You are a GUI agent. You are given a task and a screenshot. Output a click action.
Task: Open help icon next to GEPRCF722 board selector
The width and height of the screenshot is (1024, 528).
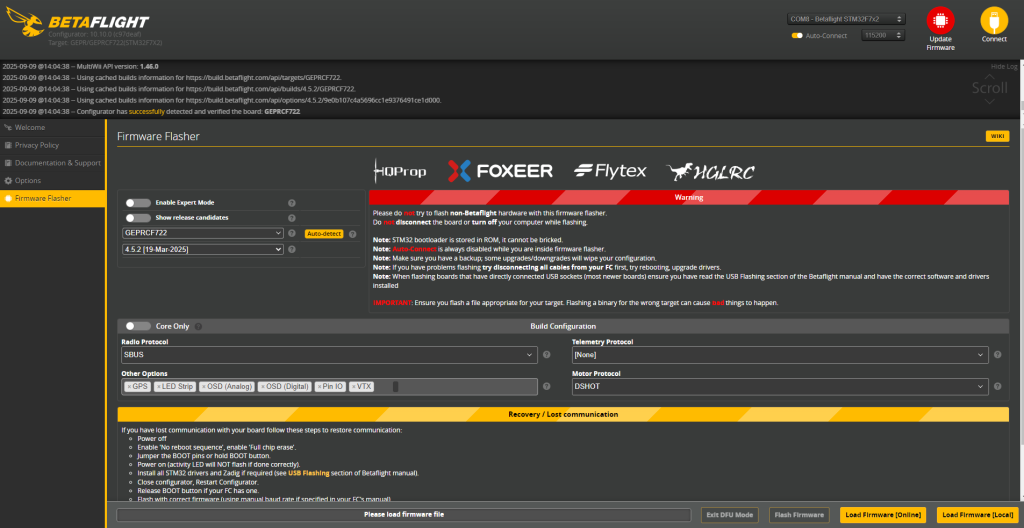point(292,233)
